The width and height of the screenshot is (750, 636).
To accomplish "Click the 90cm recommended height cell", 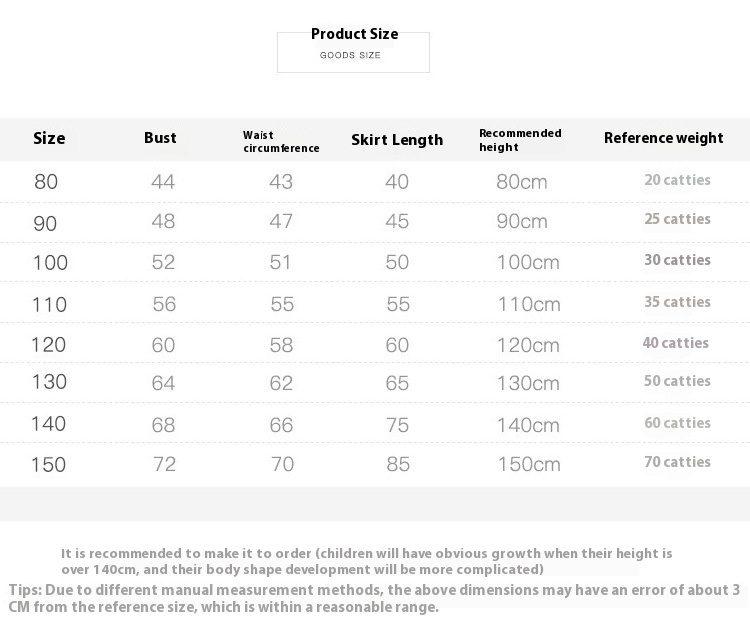I will (522, 221).
